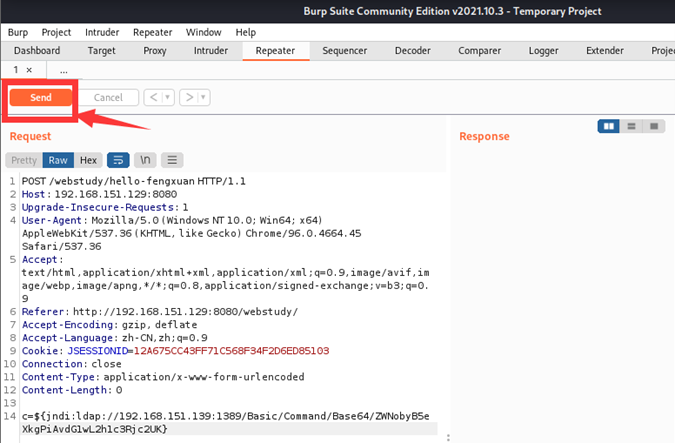This screenshot has width=675, height=443.
Task: Open the request editor hamburger menu
Action: coord(172,160)
